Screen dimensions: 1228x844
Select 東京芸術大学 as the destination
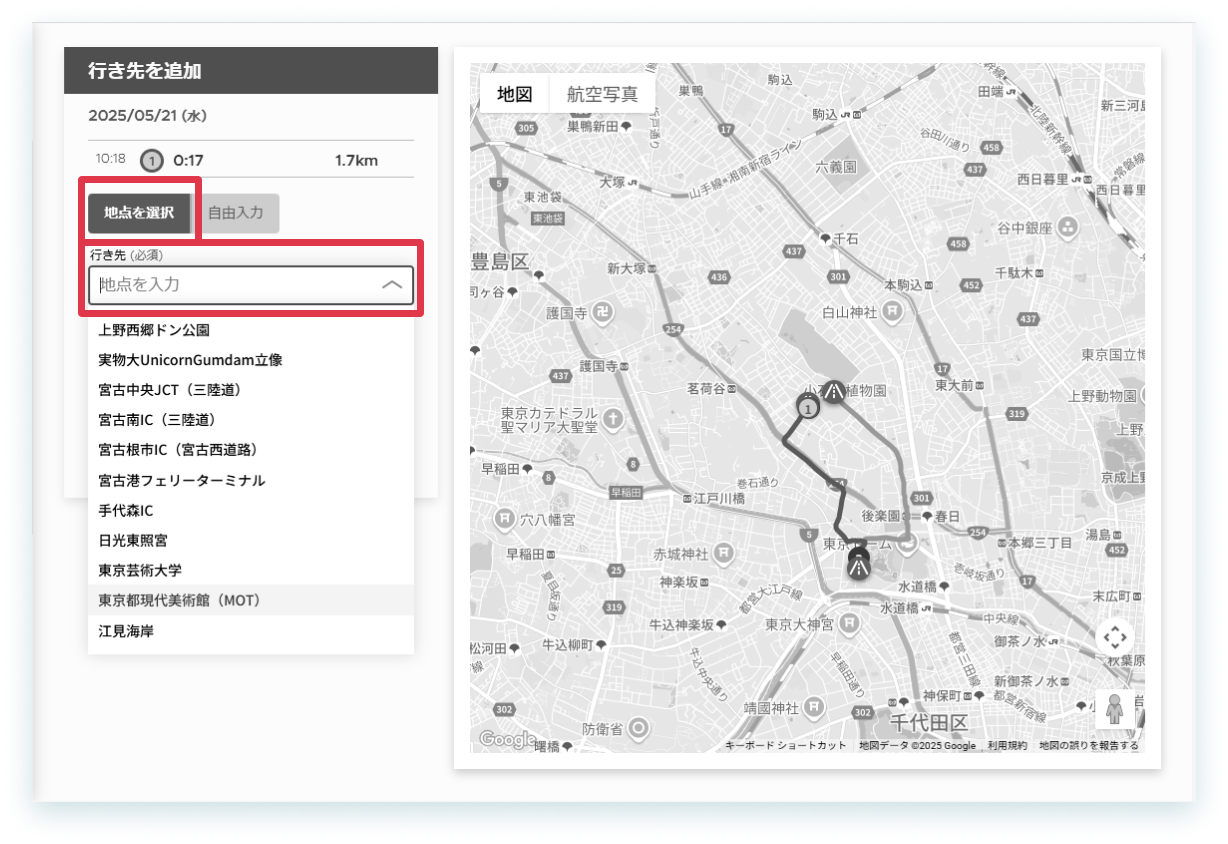[x=251, y=570]
